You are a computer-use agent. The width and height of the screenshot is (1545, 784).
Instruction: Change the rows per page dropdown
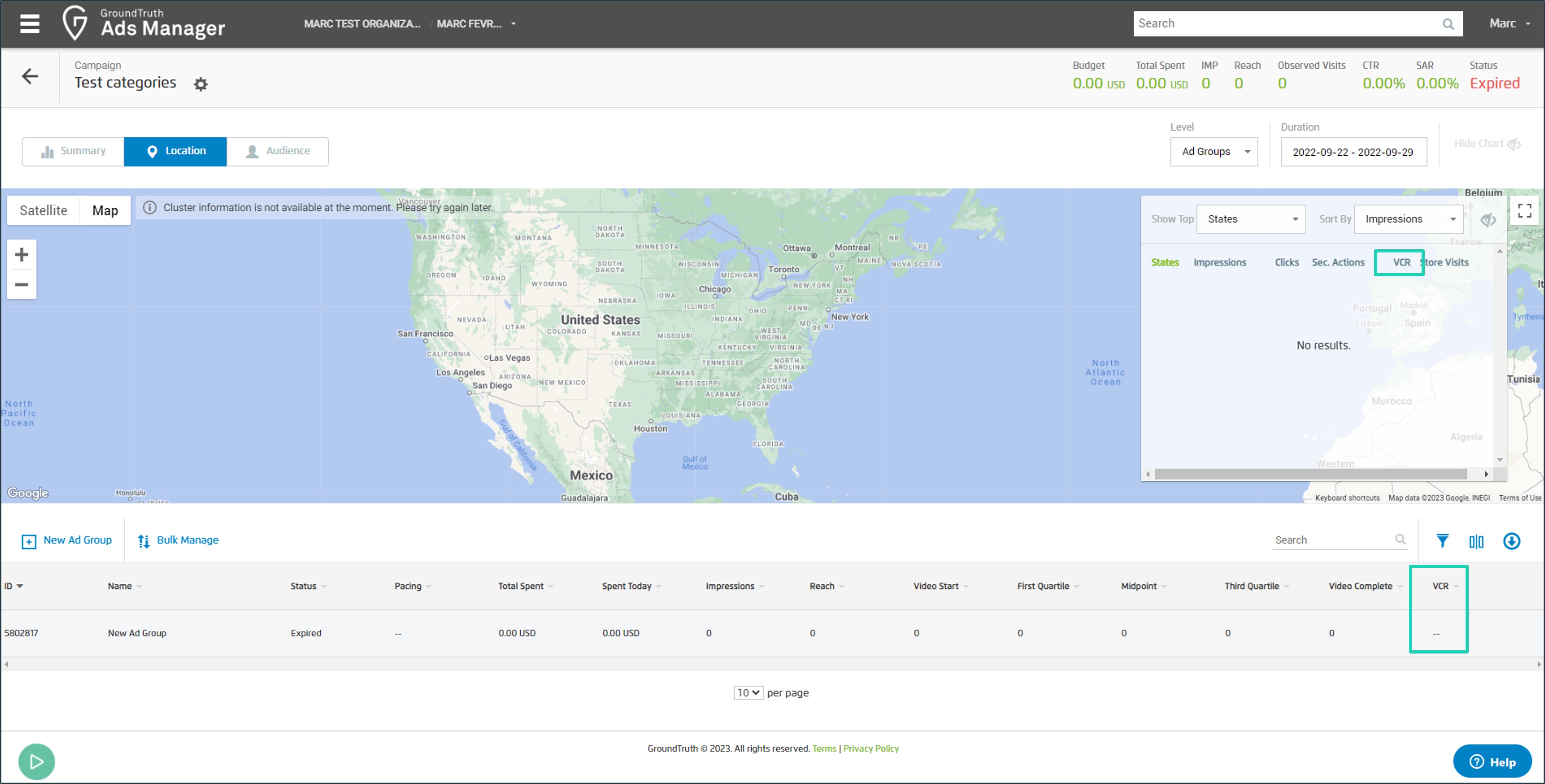coord(748,692)
